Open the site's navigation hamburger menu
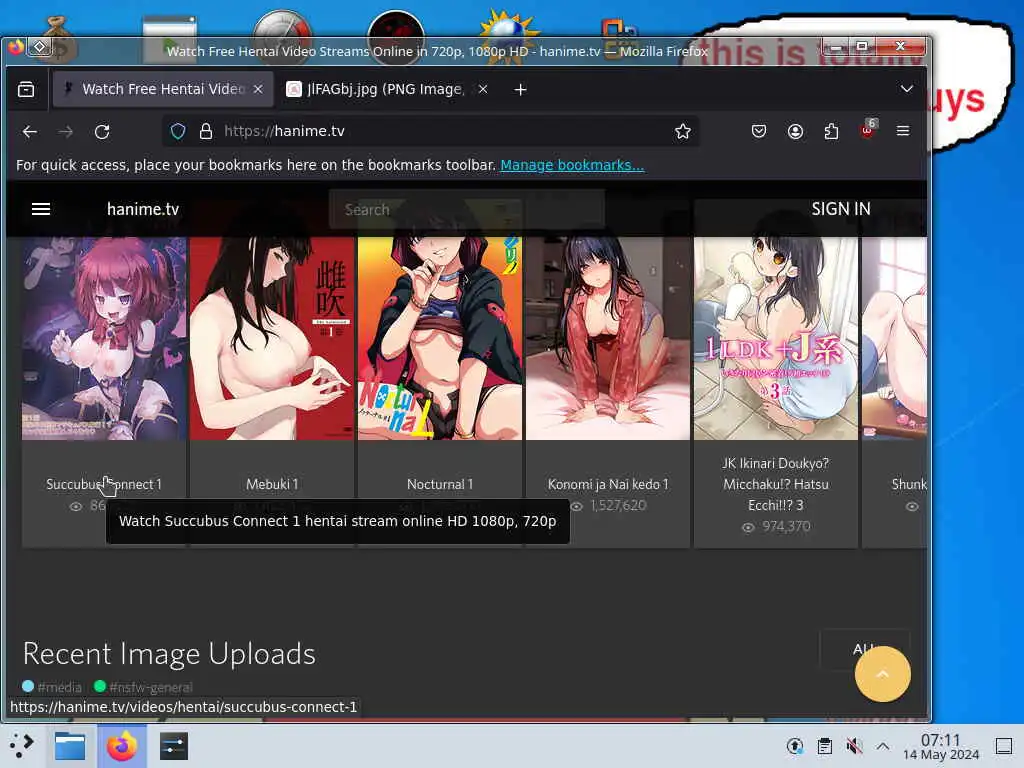The width and height of the screenshot is (1024, 768). click(41, 209)
